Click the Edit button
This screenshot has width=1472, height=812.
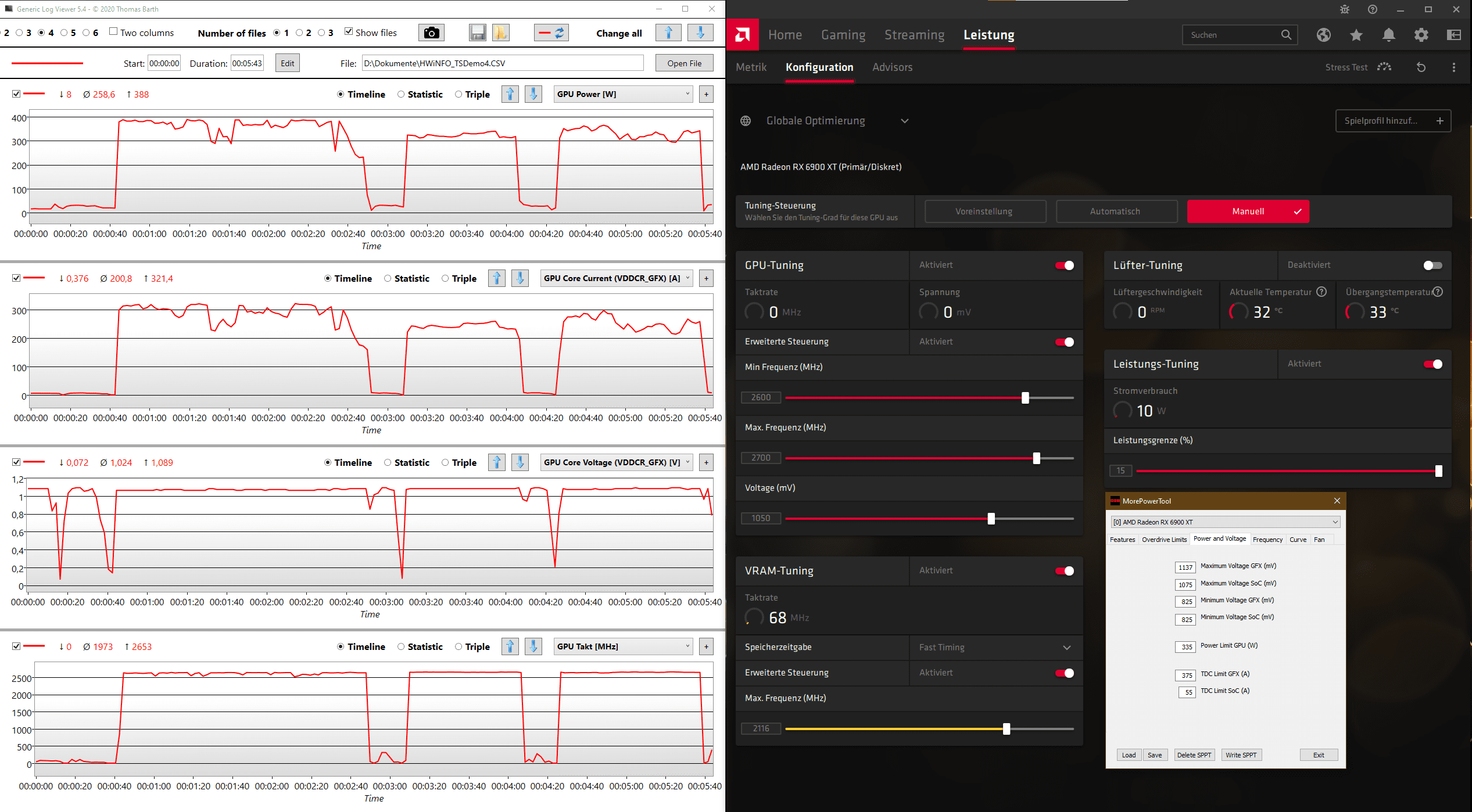(288, 63)
